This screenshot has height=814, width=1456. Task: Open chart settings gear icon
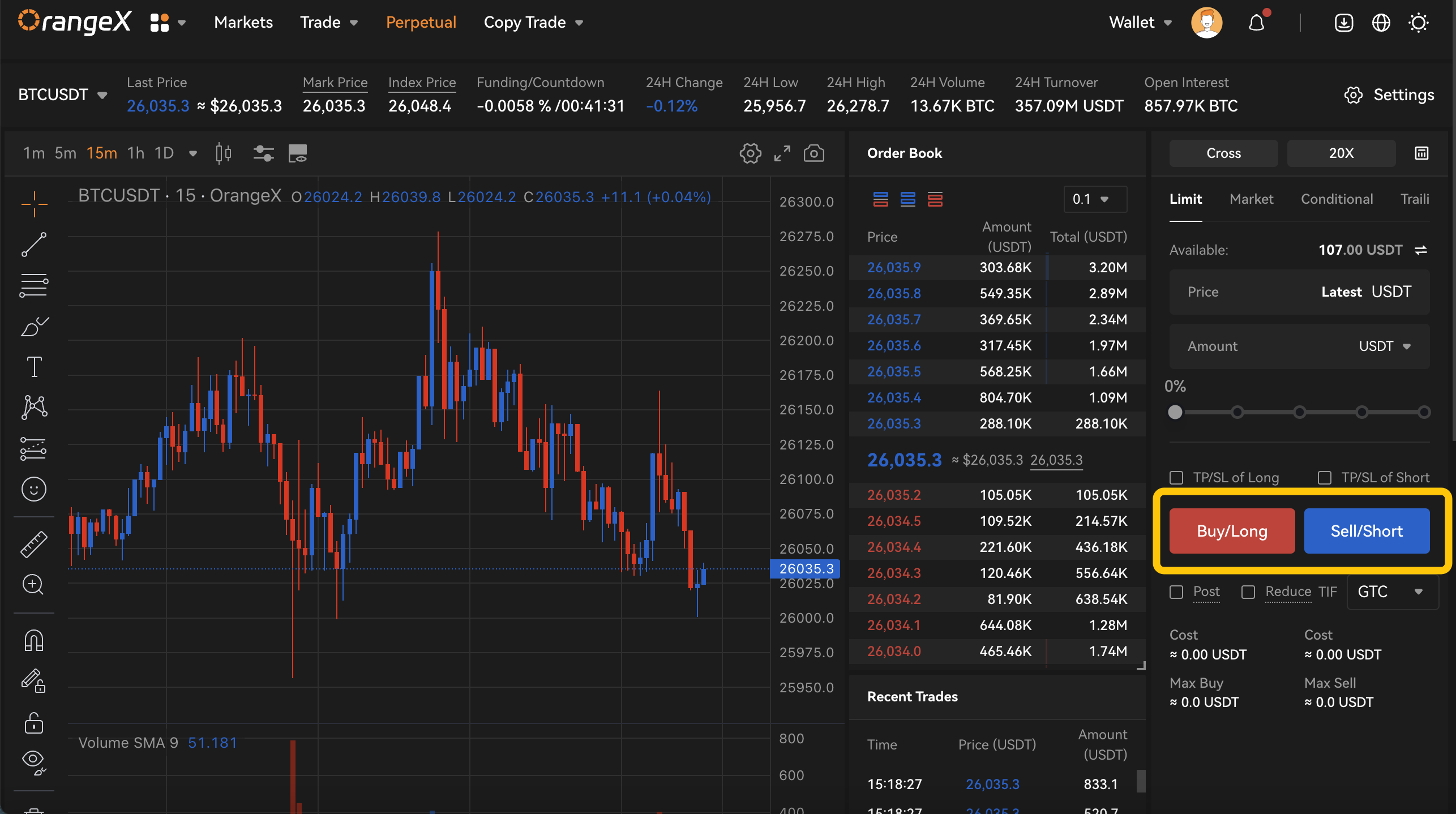[x=751, y=153]
